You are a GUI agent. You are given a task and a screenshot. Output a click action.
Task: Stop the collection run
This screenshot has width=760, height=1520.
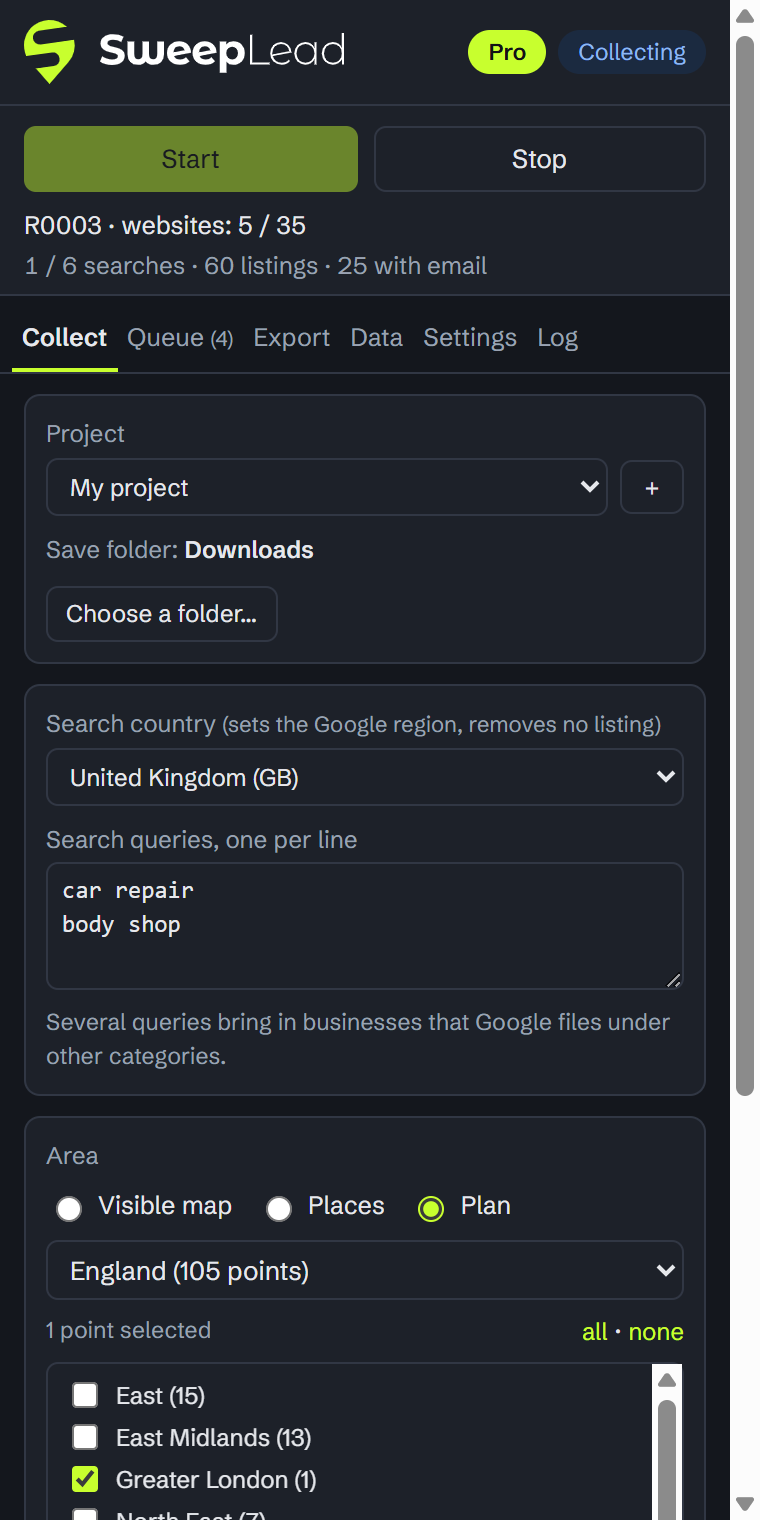click(x=540, y=159)
